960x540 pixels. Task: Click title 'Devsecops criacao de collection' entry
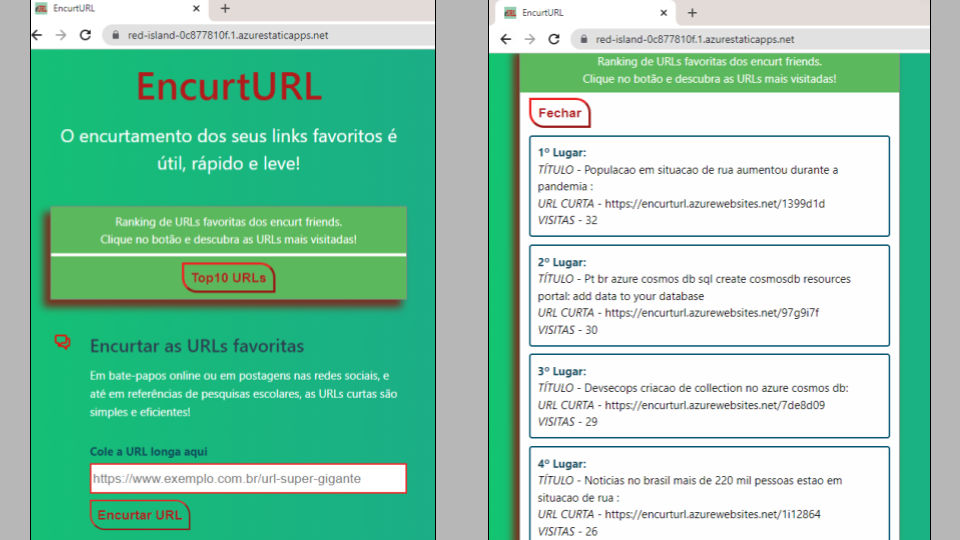point(693,388)
